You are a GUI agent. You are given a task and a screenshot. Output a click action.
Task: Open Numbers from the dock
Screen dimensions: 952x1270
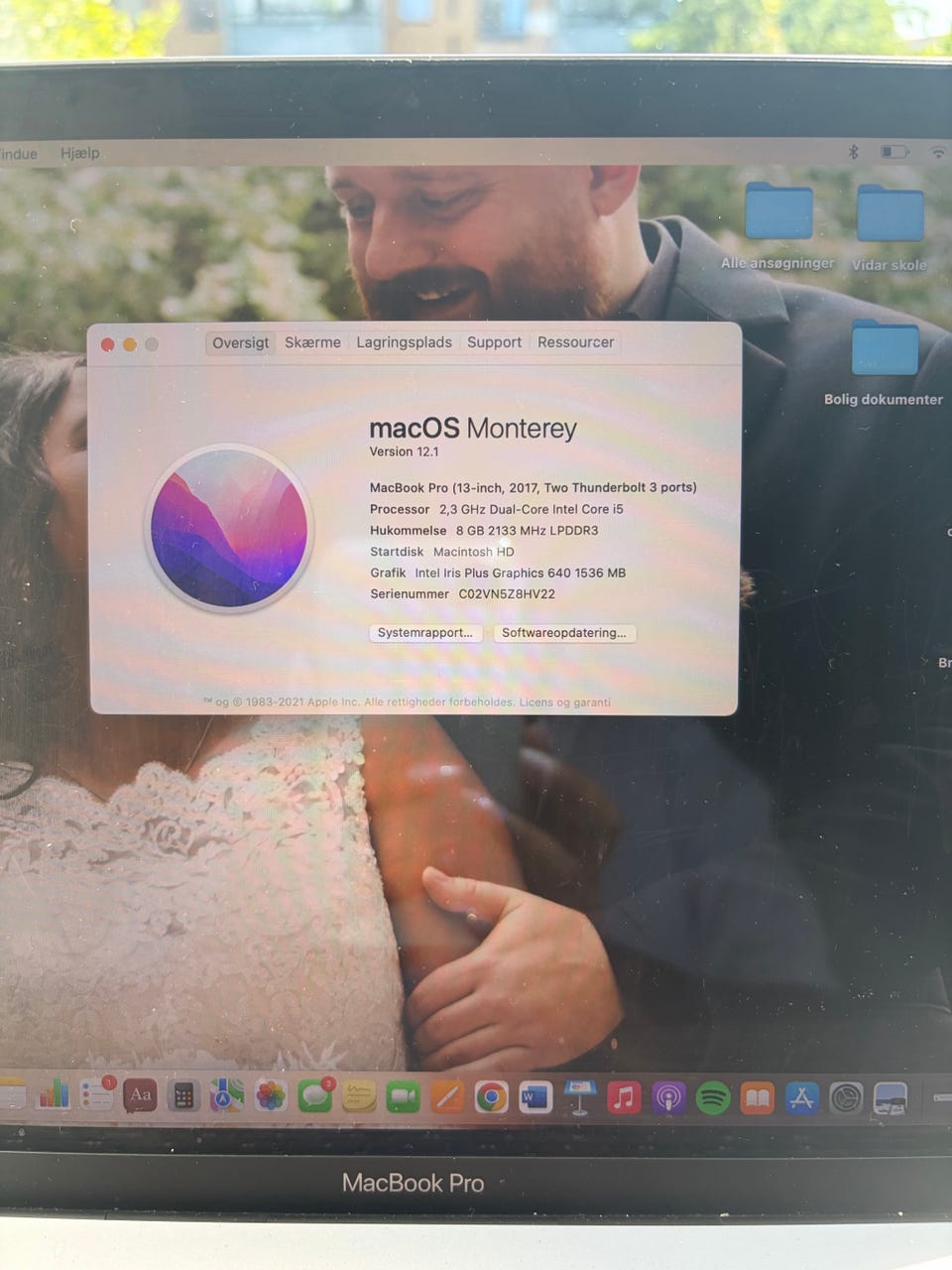pos(54,1094)
